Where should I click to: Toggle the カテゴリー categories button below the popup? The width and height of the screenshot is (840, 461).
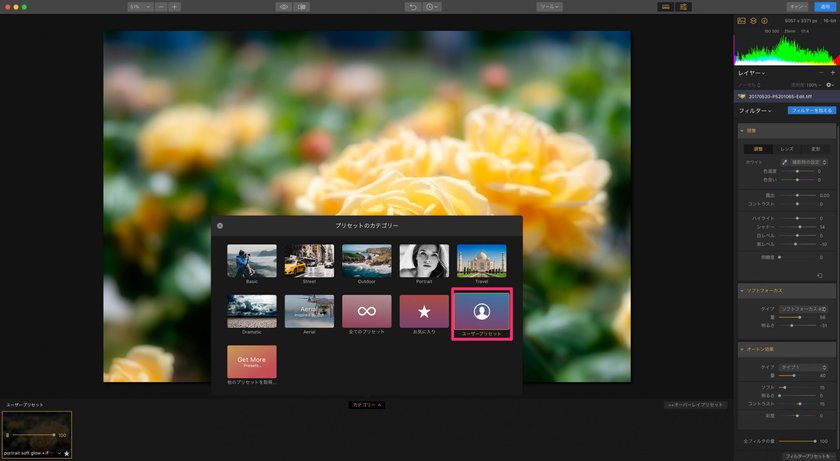366,405
